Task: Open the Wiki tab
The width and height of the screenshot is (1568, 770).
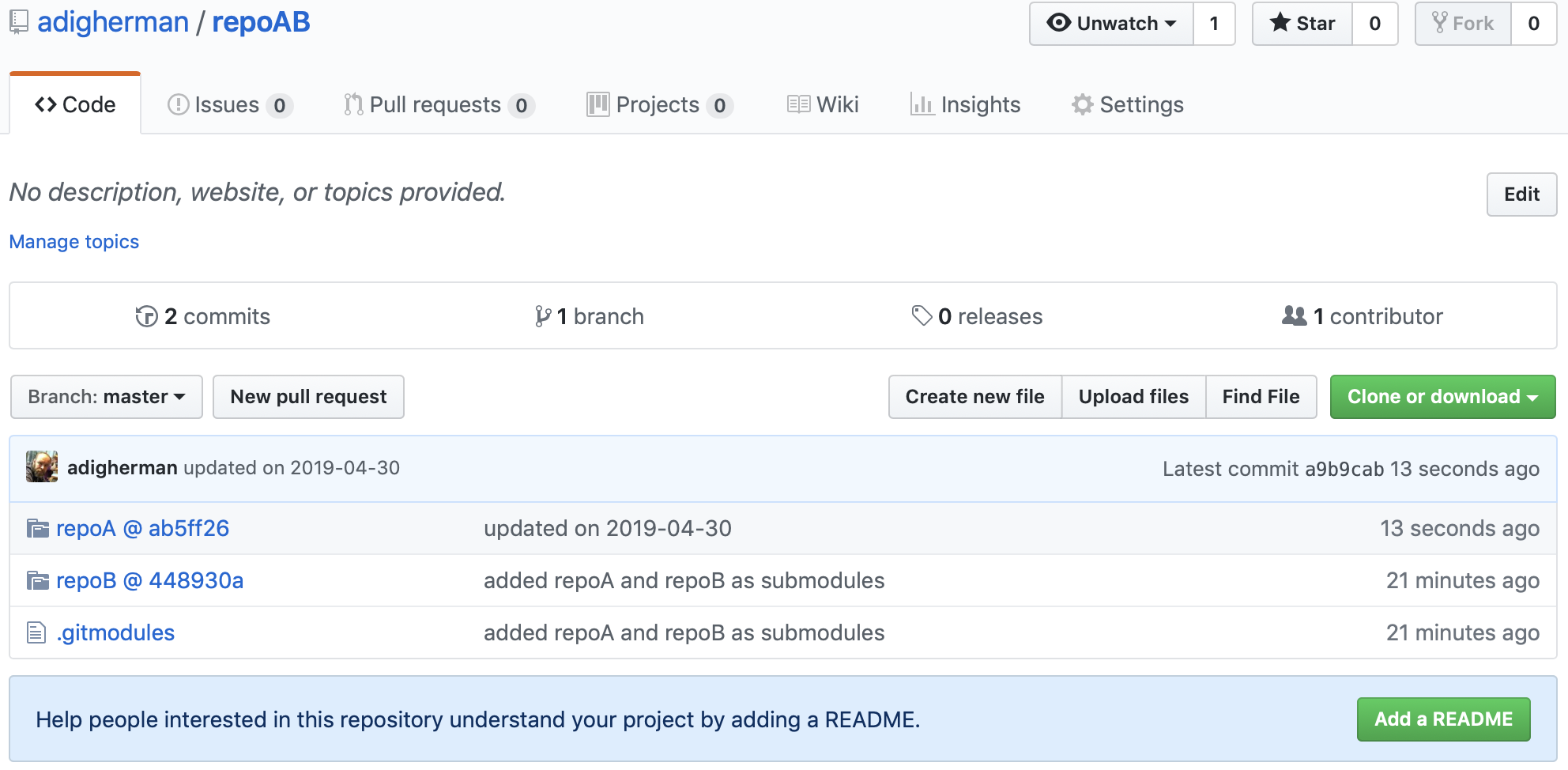Action: coord(823,104)
